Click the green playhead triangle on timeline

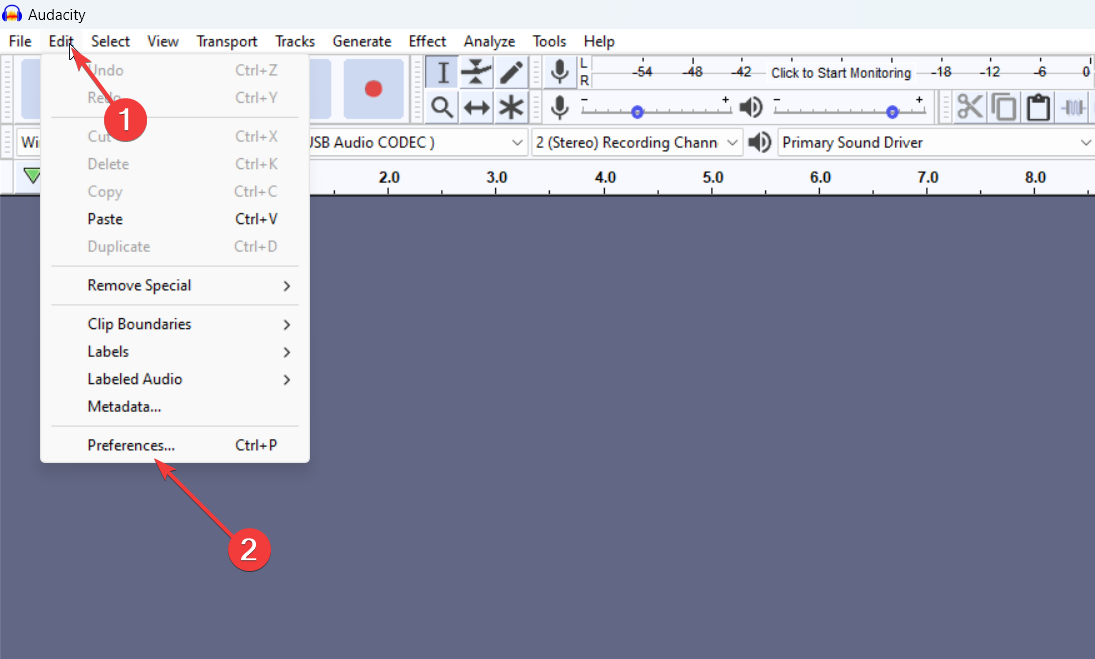pyautogui.click(x=31, y=175)
